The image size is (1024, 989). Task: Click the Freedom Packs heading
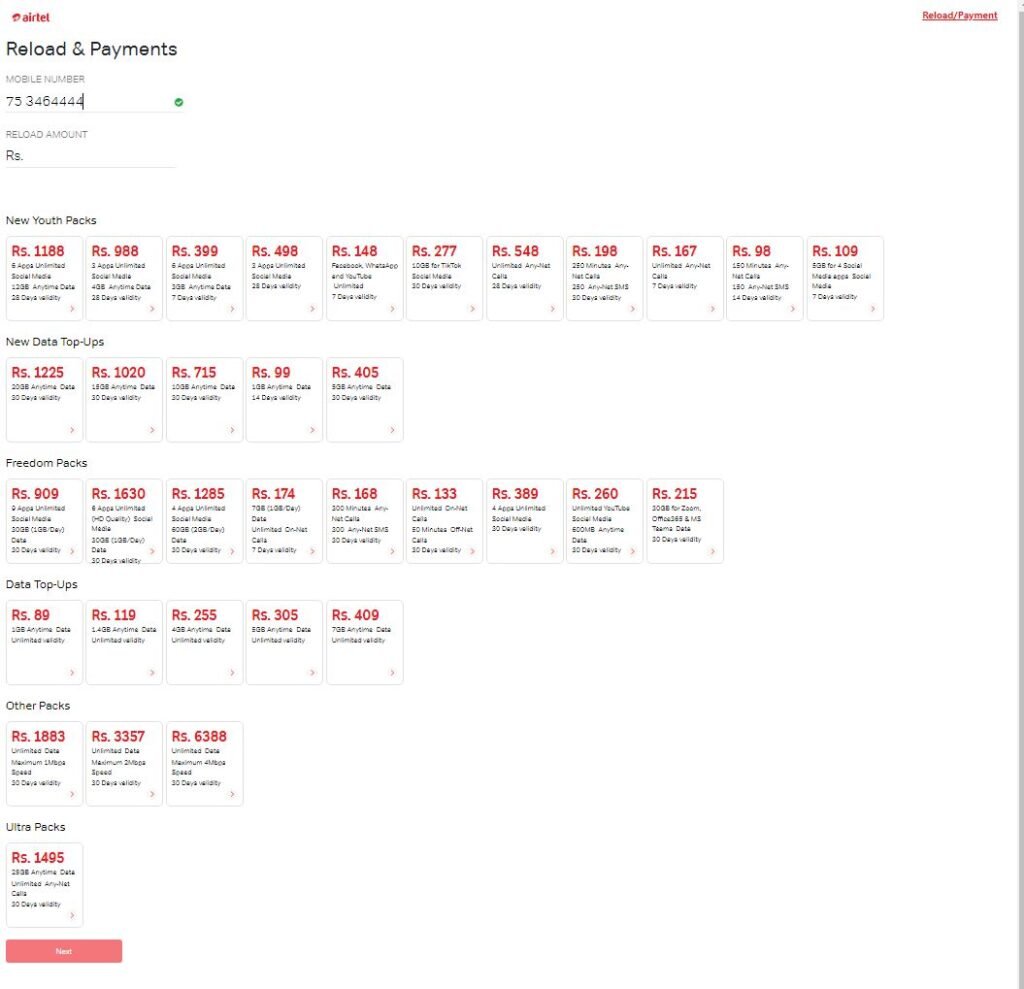46,463
